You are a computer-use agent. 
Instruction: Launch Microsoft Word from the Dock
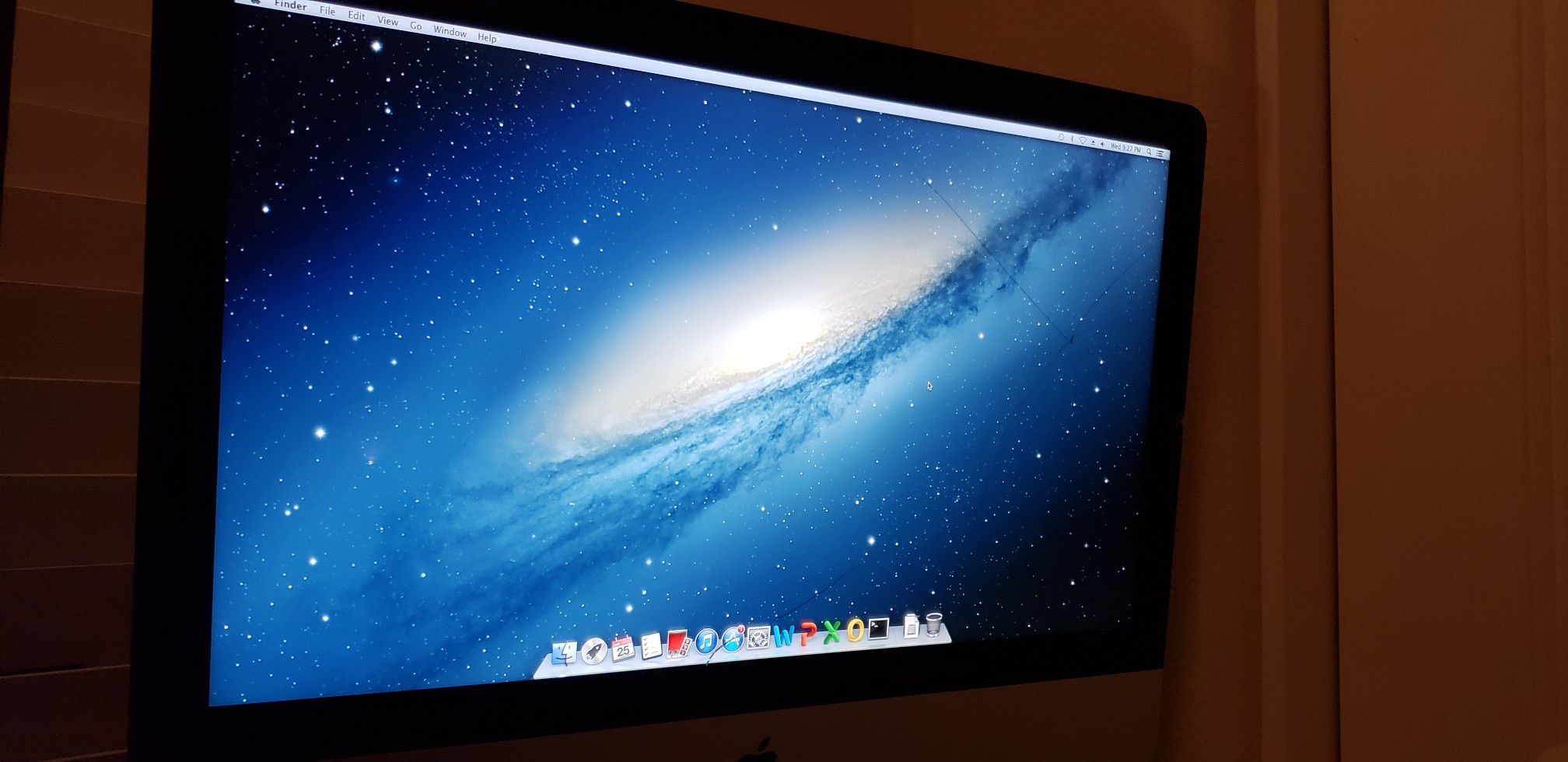784,635
